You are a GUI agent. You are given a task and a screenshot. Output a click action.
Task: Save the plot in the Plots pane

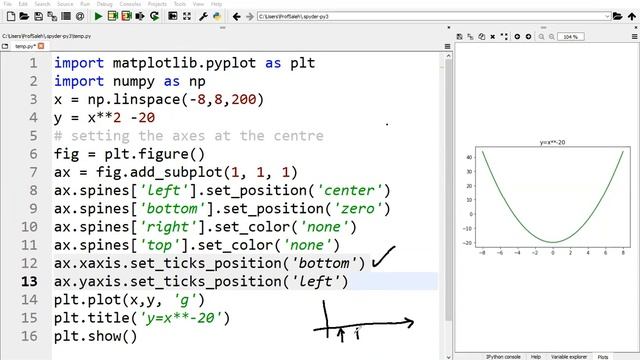[459, 37]
